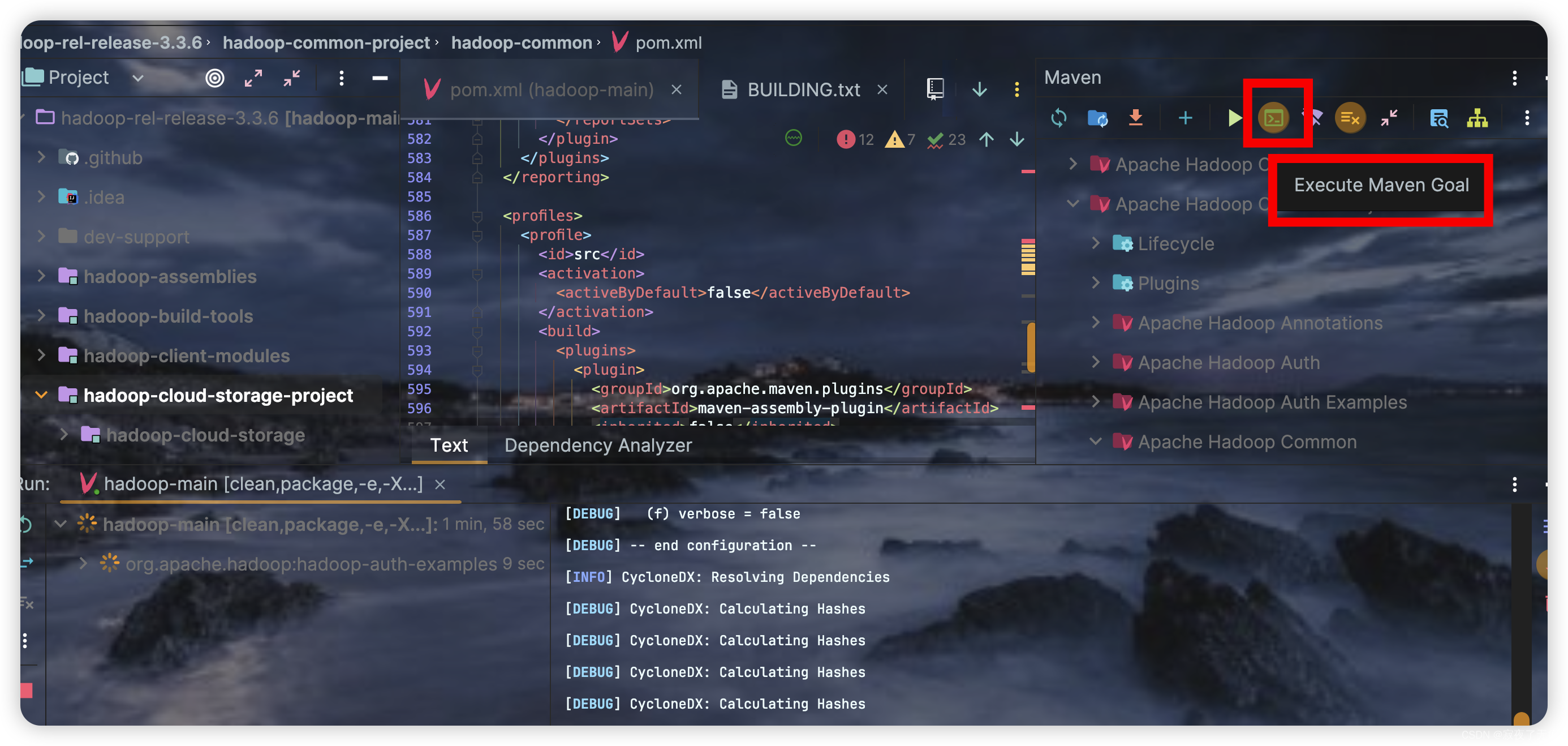1568x746 pixels.
Task: Run the selected Maven build
Action: (x=1234, y=118)
